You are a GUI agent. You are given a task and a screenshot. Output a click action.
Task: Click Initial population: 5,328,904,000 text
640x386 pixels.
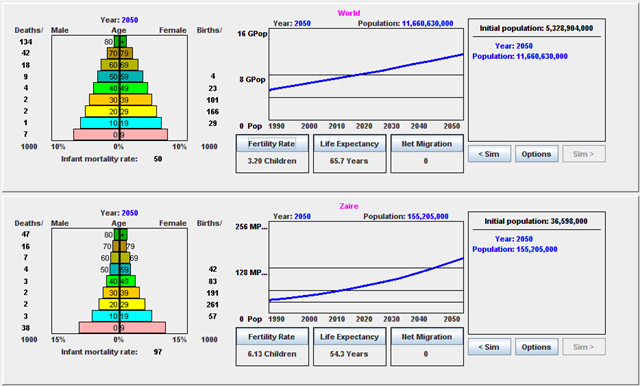click(x=536, y=28)
